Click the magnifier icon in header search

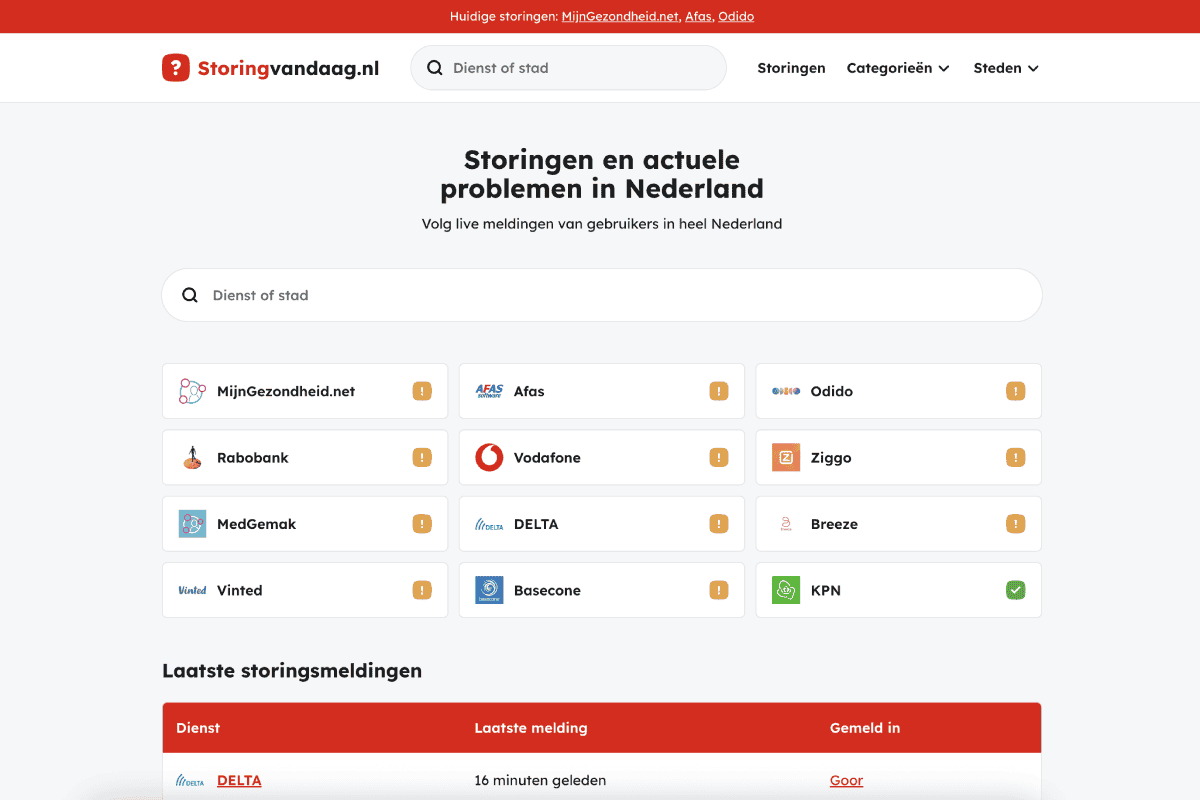435,68
